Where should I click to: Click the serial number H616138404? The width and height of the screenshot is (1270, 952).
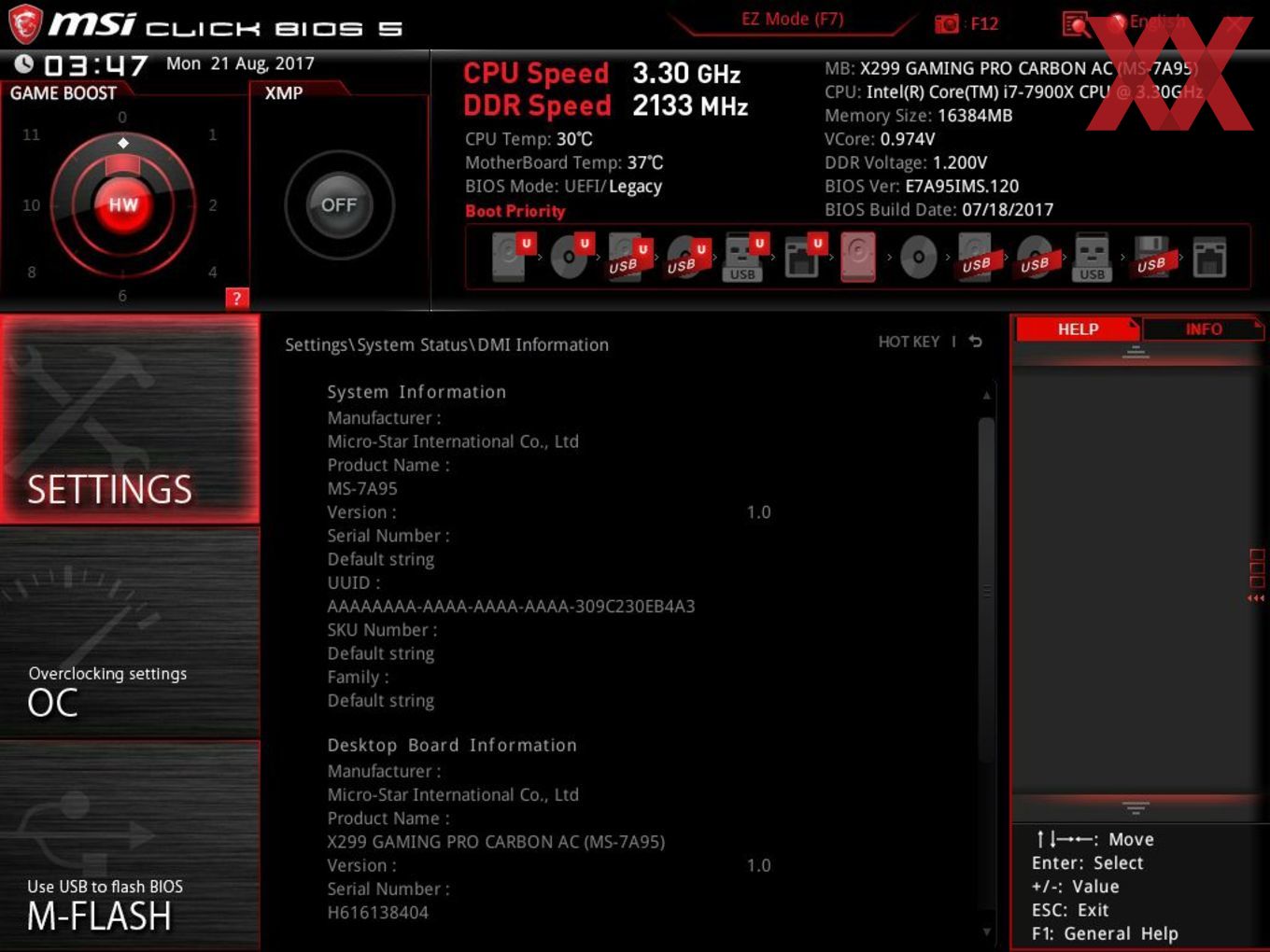click(x=377, y=912)
